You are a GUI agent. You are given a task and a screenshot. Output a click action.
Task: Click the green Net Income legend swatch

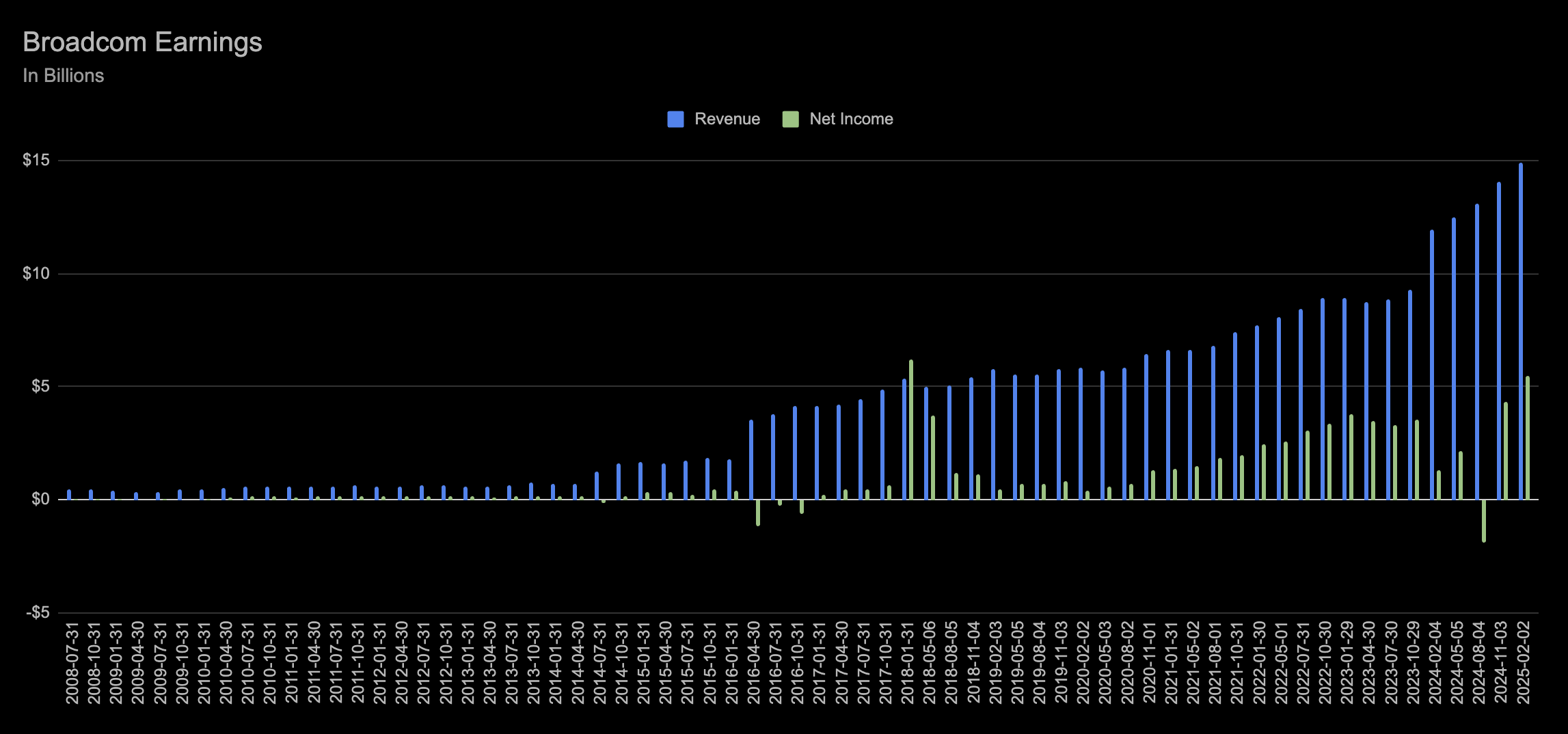point(790,120)
